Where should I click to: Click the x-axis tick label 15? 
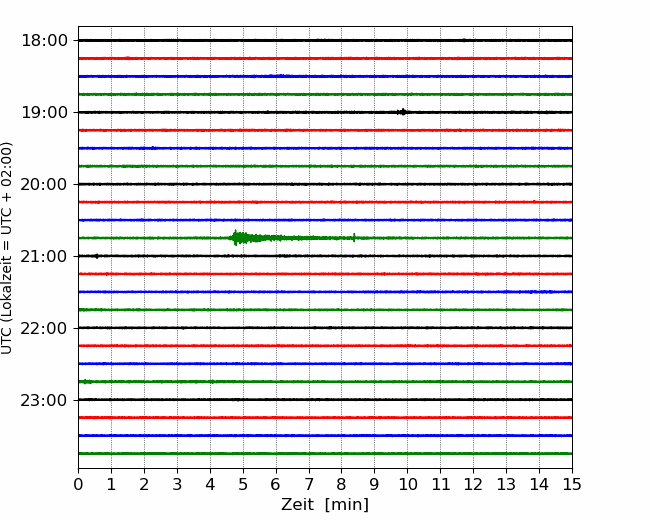tap(572, 484)
